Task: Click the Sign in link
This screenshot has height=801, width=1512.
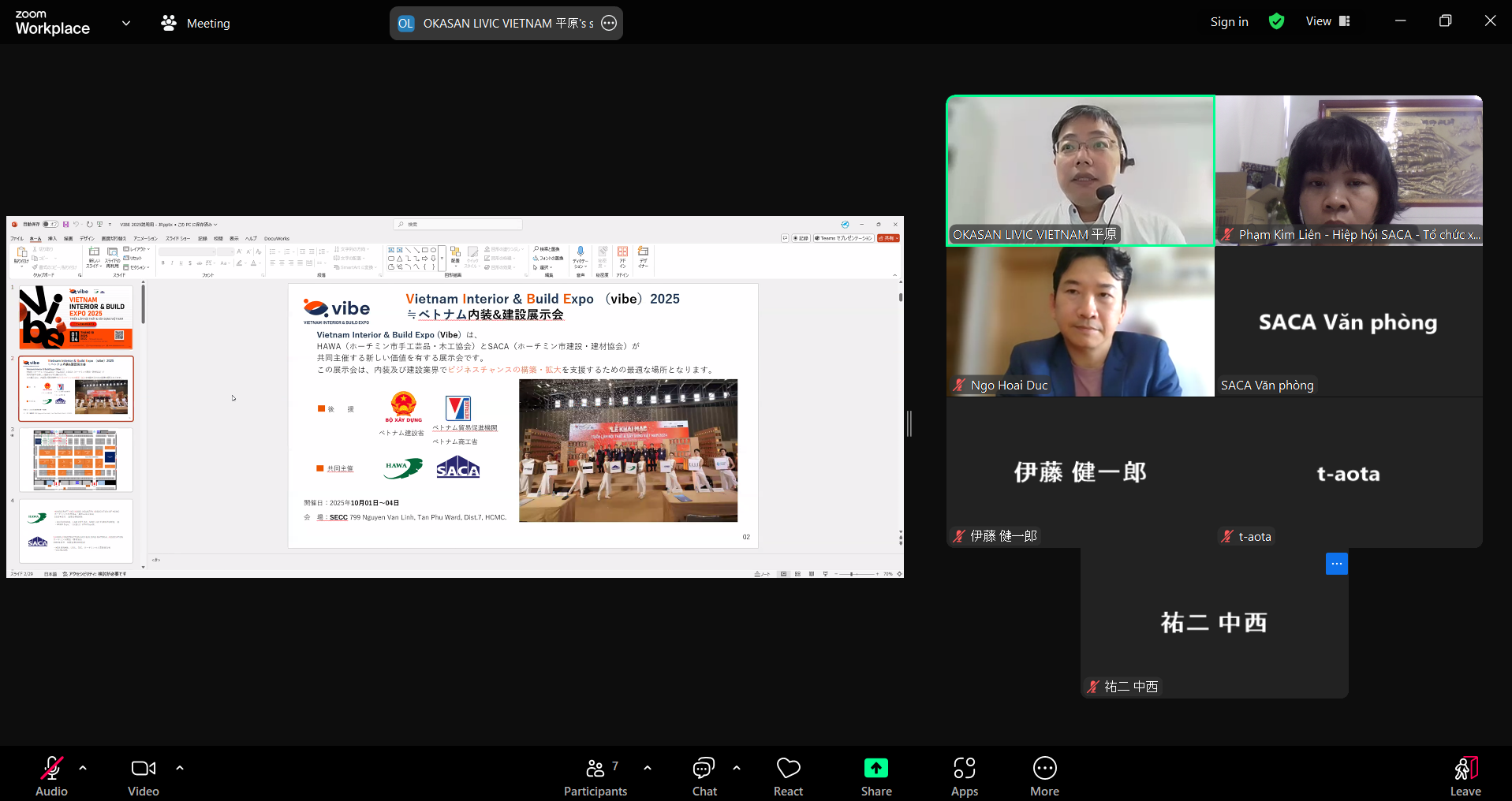Action: pyautogui.click(x=1229, y=22)
